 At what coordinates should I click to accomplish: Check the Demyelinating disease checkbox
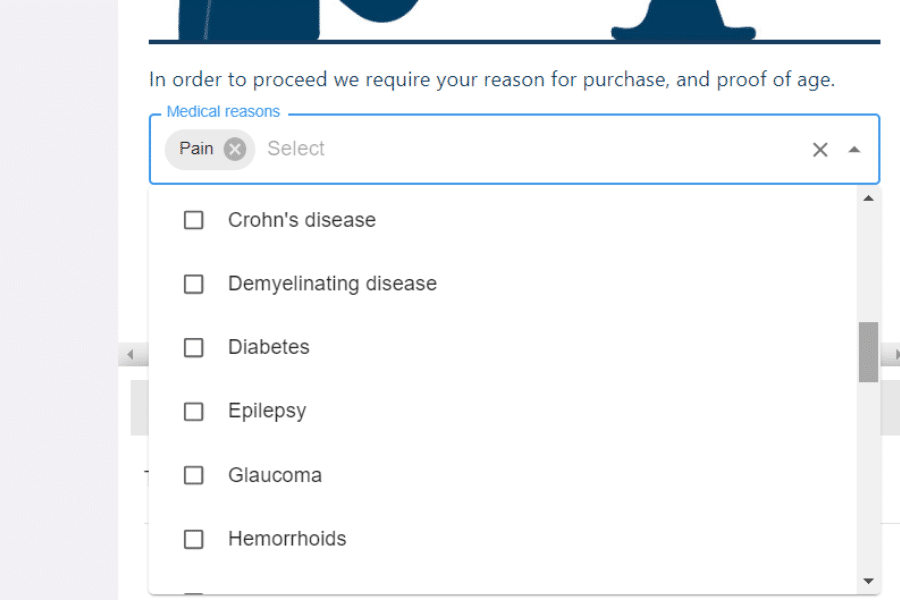point(193,284)
